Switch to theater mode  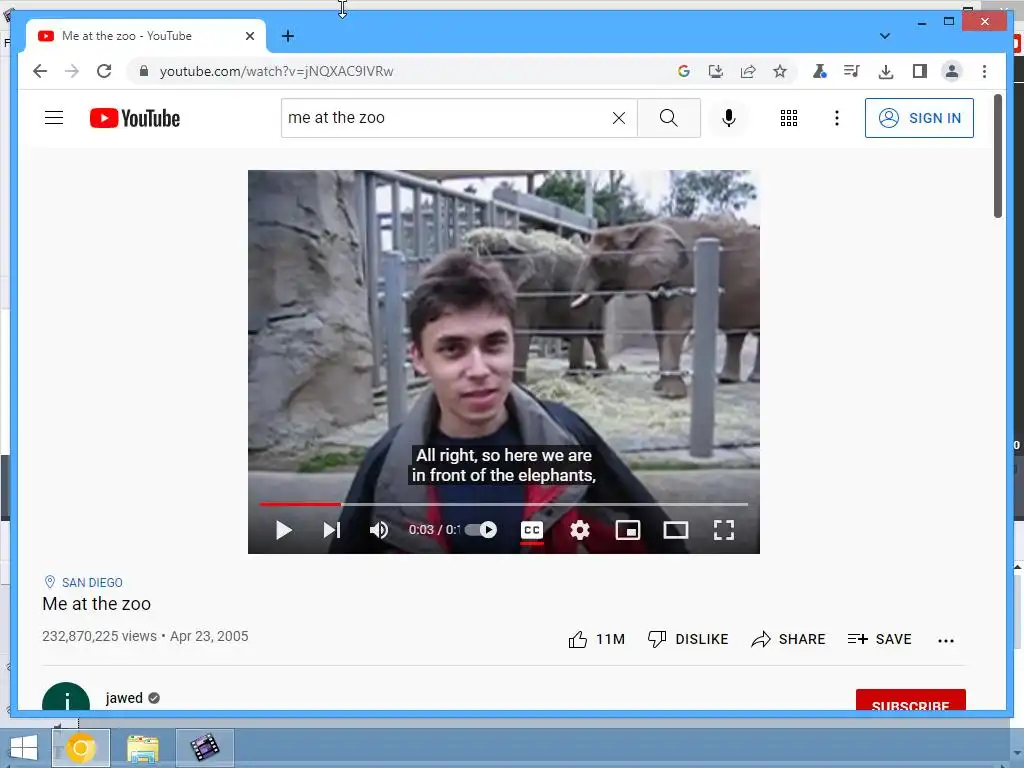[x=676, y=530]
